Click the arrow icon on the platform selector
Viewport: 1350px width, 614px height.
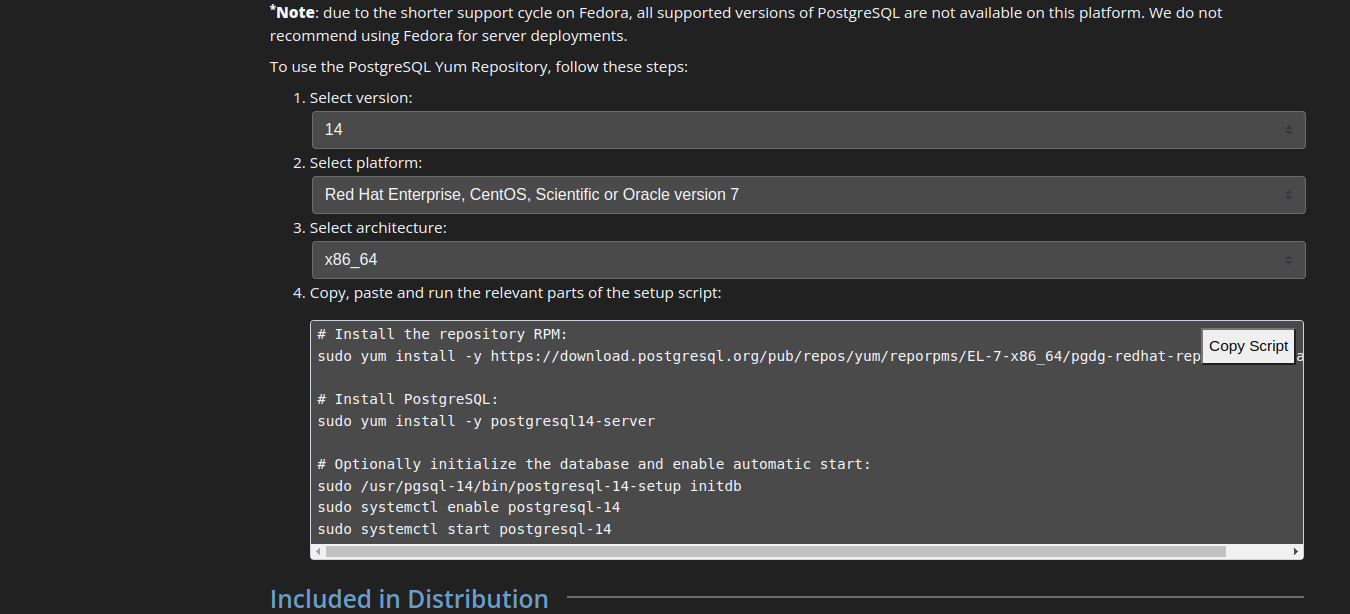tap(1288, 195)
